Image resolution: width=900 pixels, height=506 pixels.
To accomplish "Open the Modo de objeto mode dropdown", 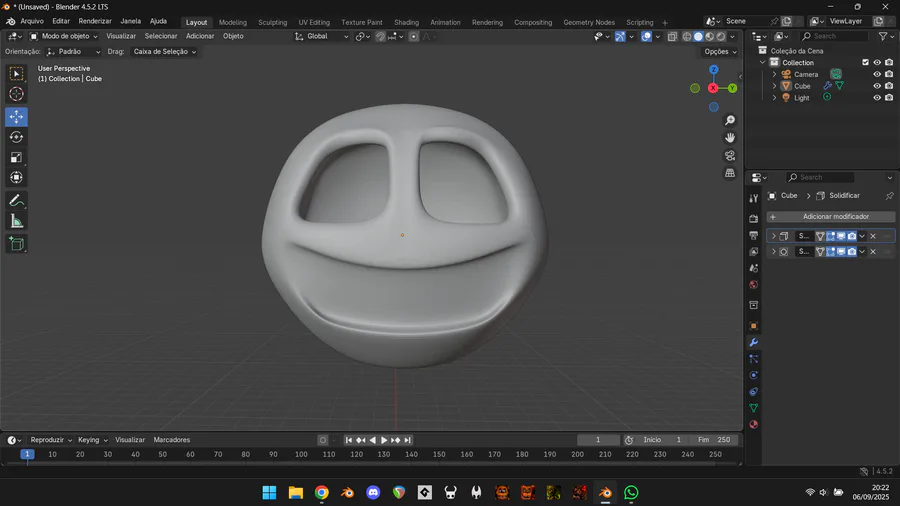I will click(64, 36).
